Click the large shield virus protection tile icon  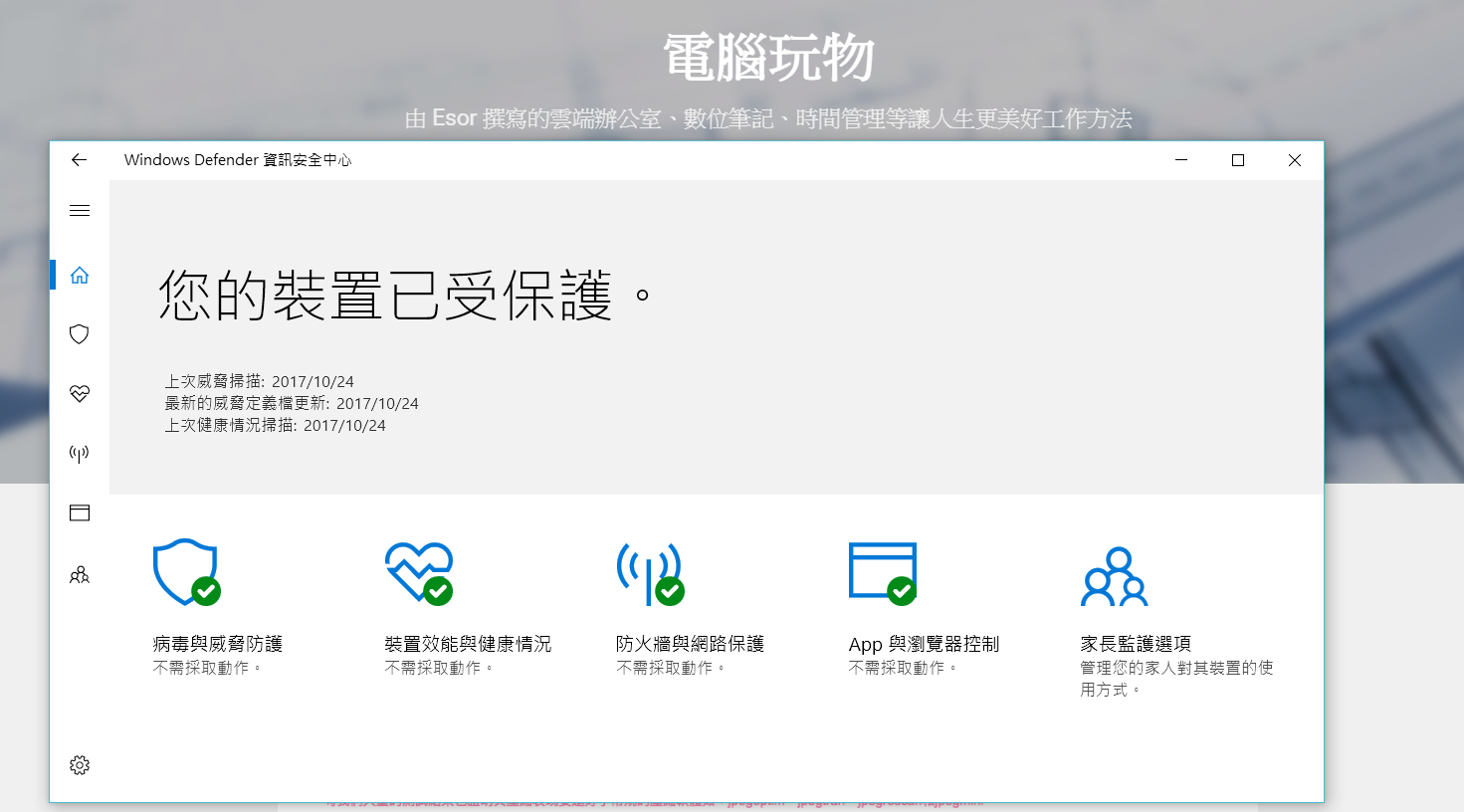tap(187, 572)
